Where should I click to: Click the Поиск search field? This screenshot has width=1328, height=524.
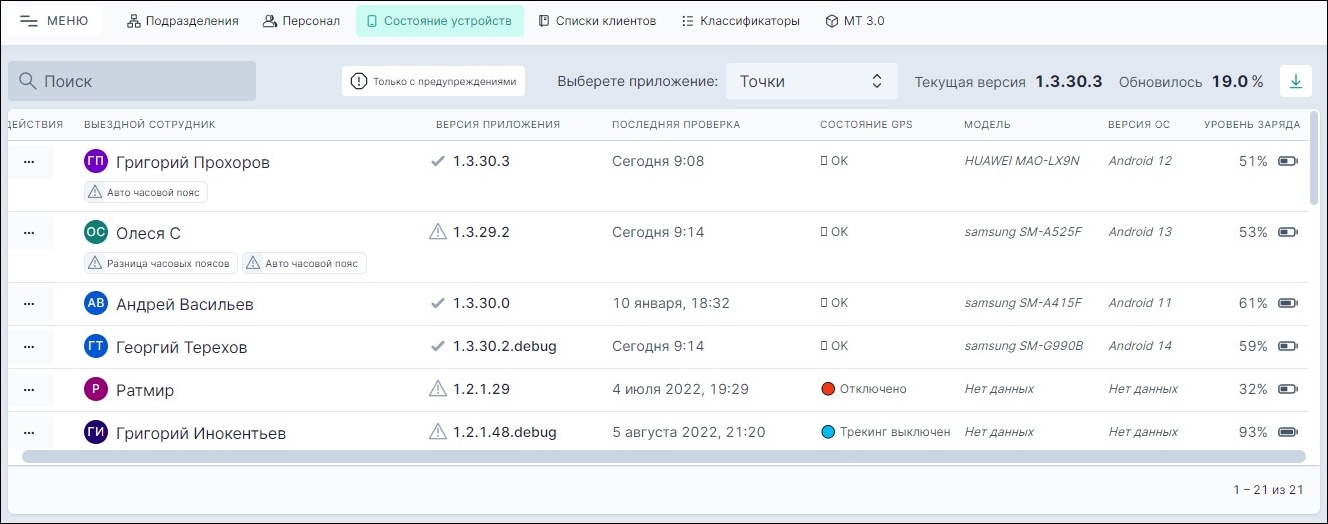point(132,81)
